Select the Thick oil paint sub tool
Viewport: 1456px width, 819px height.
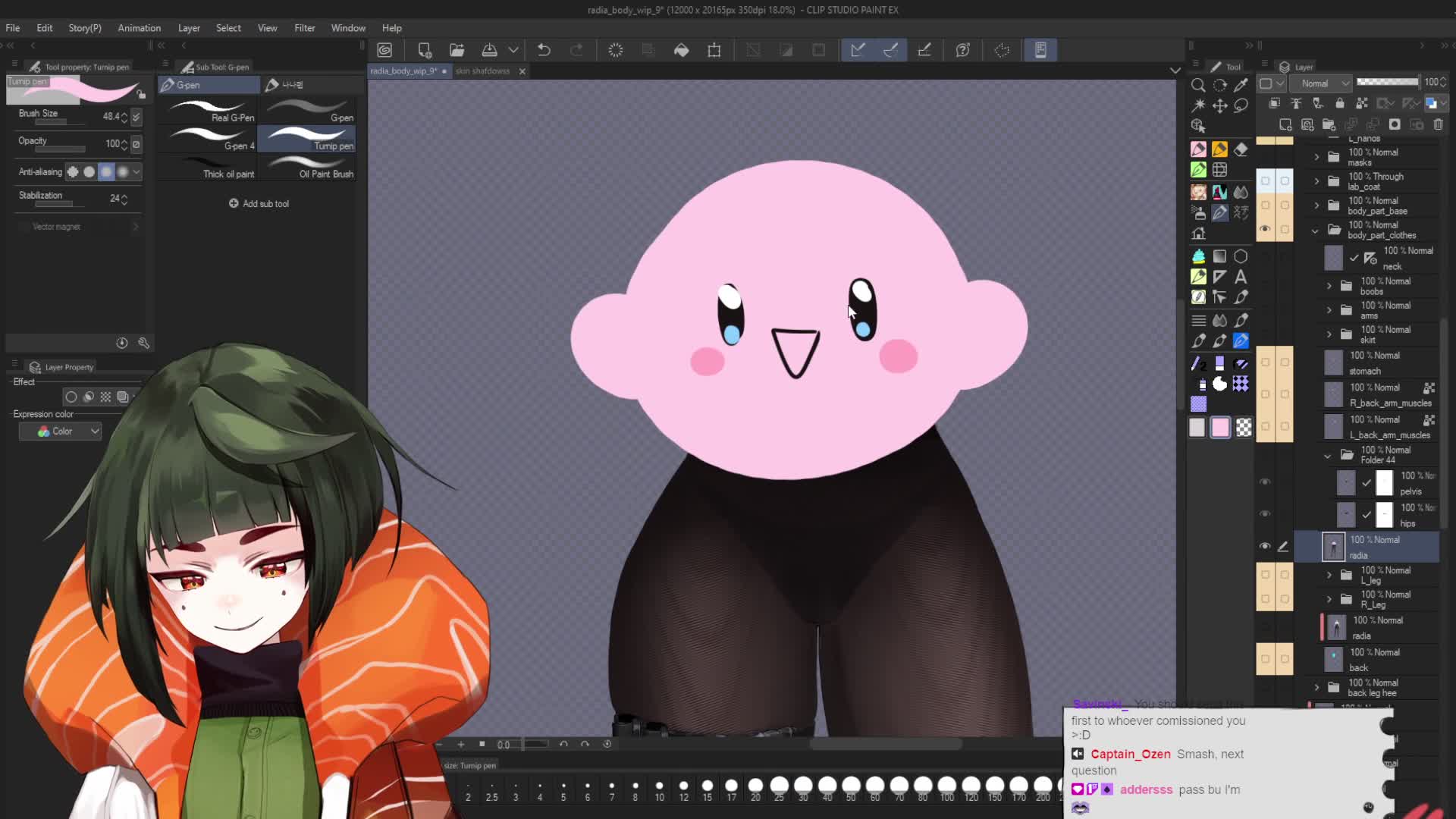click(x=209, y=167)
